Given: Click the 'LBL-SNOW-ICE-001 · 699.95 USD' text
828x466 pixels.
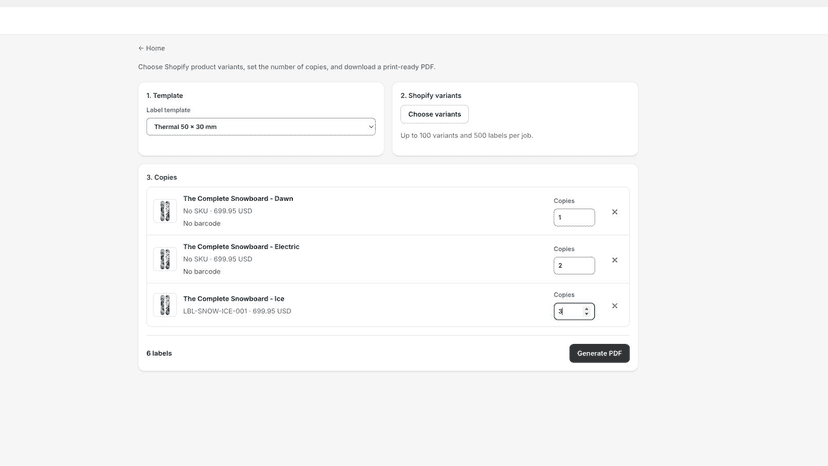Looking at the screenshot, I should (x=237, y=311).
